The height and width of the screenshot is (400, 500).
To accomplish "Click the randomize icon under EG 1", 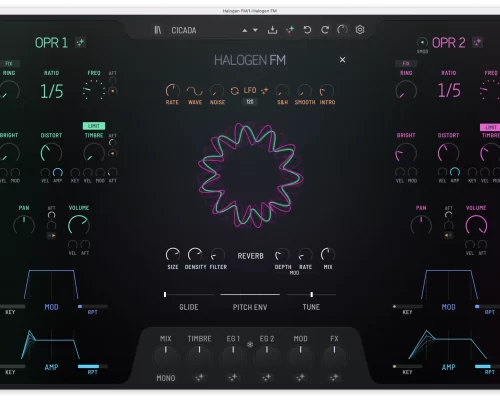I will pos(233,377).
